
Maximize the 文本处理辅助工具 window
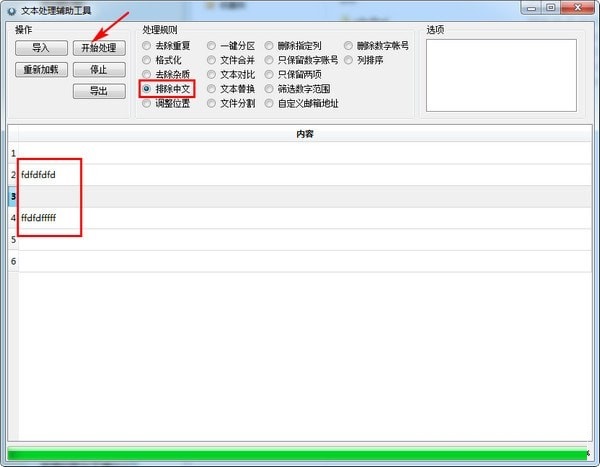(x=551, y=8)
